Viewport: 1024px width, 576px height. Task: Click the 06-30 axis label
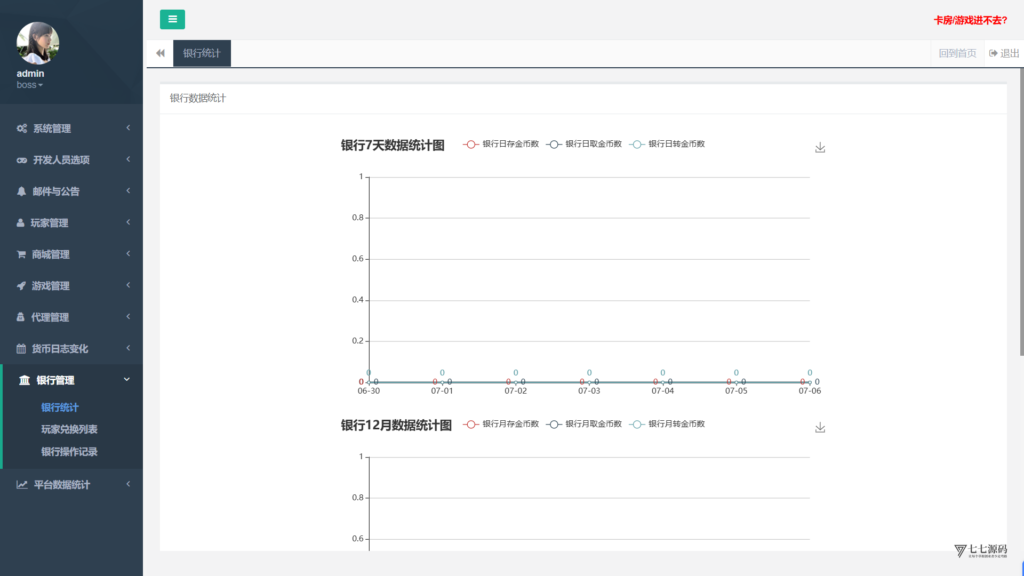click(x=368, y=391)
